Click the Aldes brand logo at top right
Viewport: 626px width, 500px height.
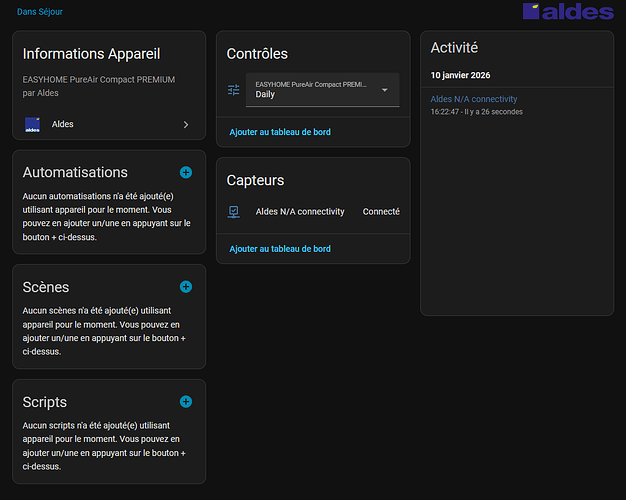568,12
